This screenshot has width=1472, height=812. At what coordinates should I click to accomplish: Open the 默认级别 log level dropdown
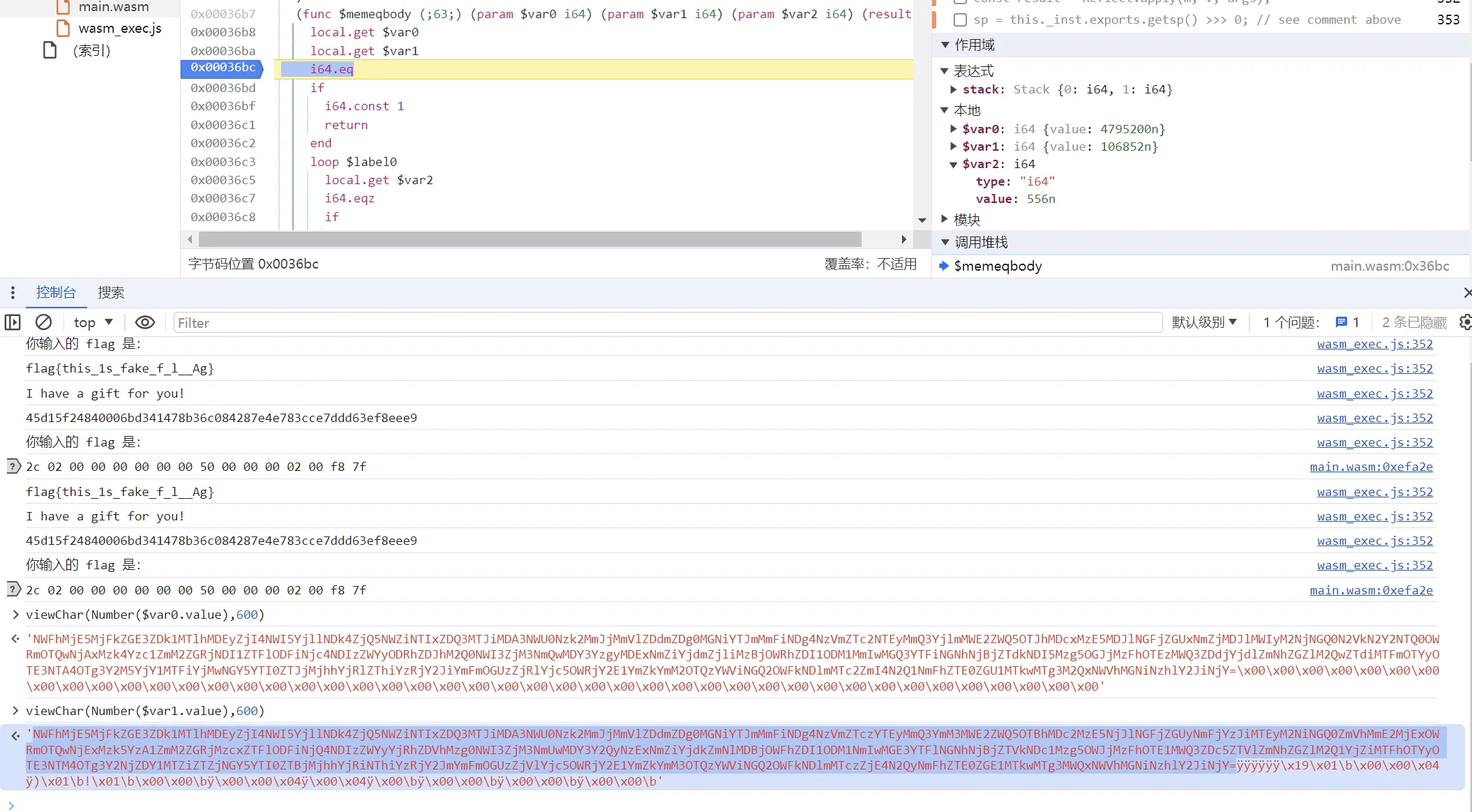pos(1204,322)
